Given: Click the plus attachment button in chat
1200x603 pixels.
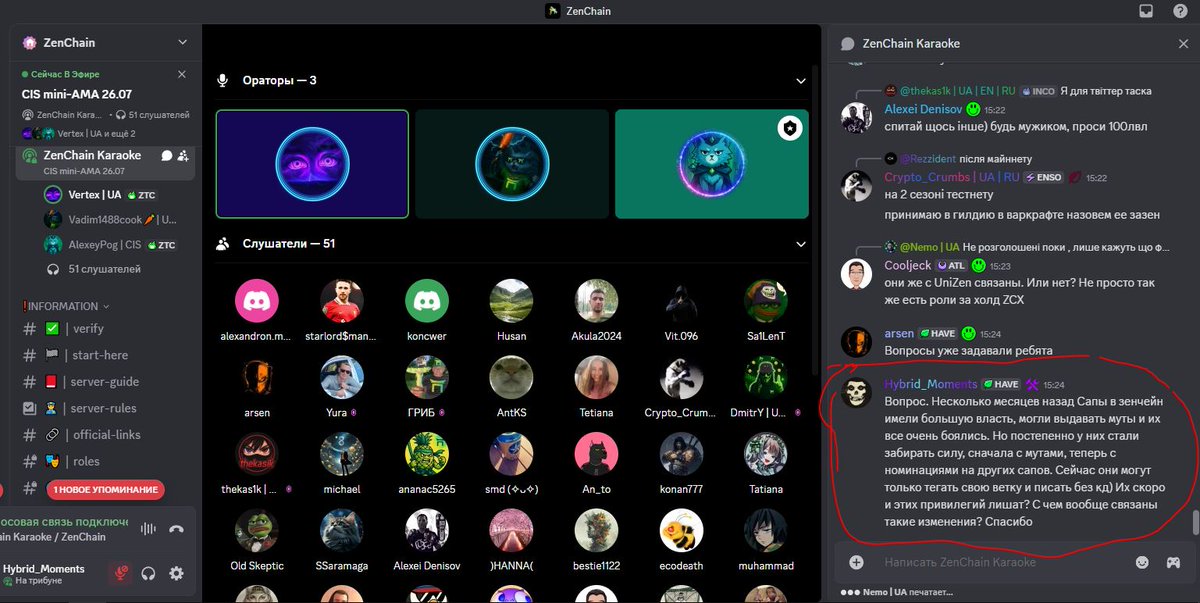Looking at the screenshot, I should 856,562.
